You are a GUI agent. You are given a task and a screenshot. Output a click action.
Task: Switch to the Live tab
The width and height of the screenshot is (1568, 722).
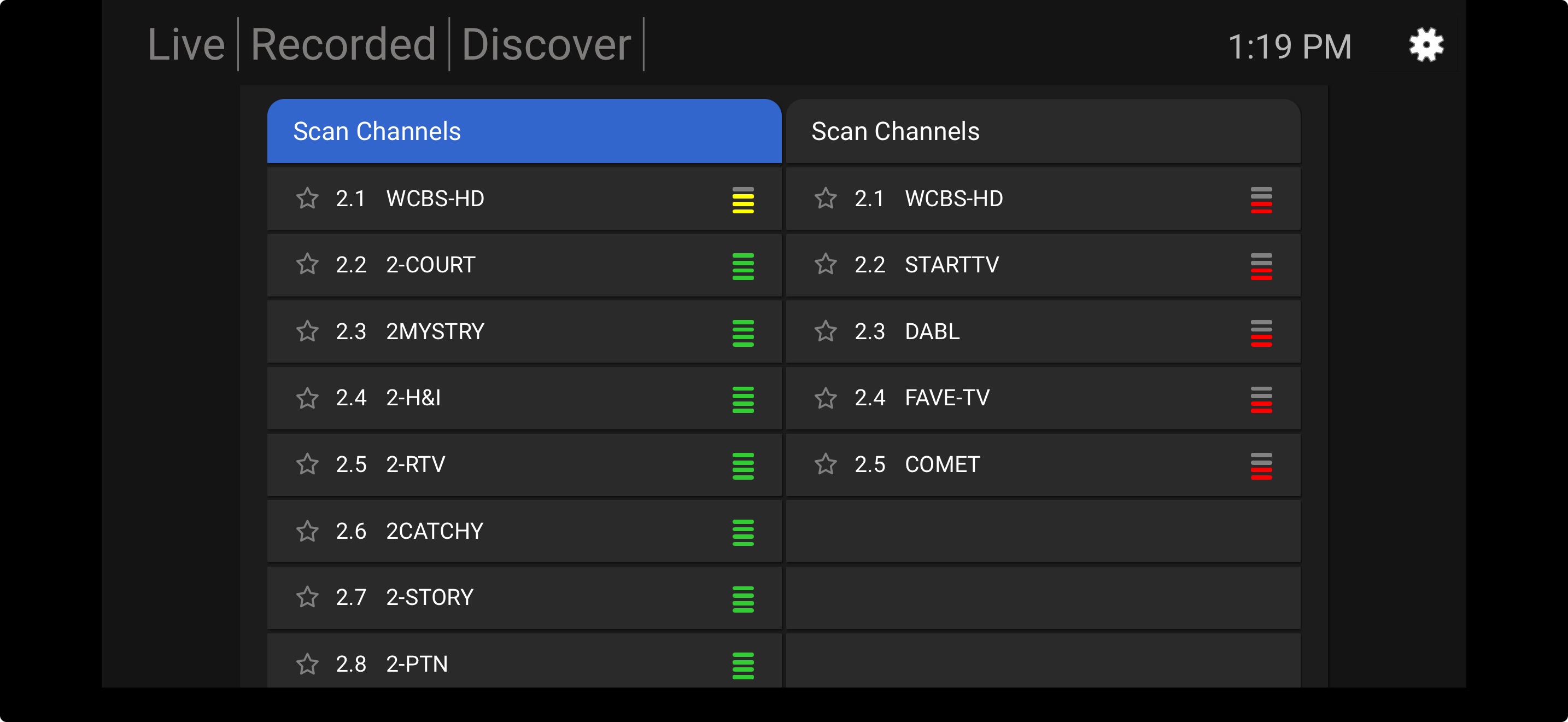(x=186, y=45)
